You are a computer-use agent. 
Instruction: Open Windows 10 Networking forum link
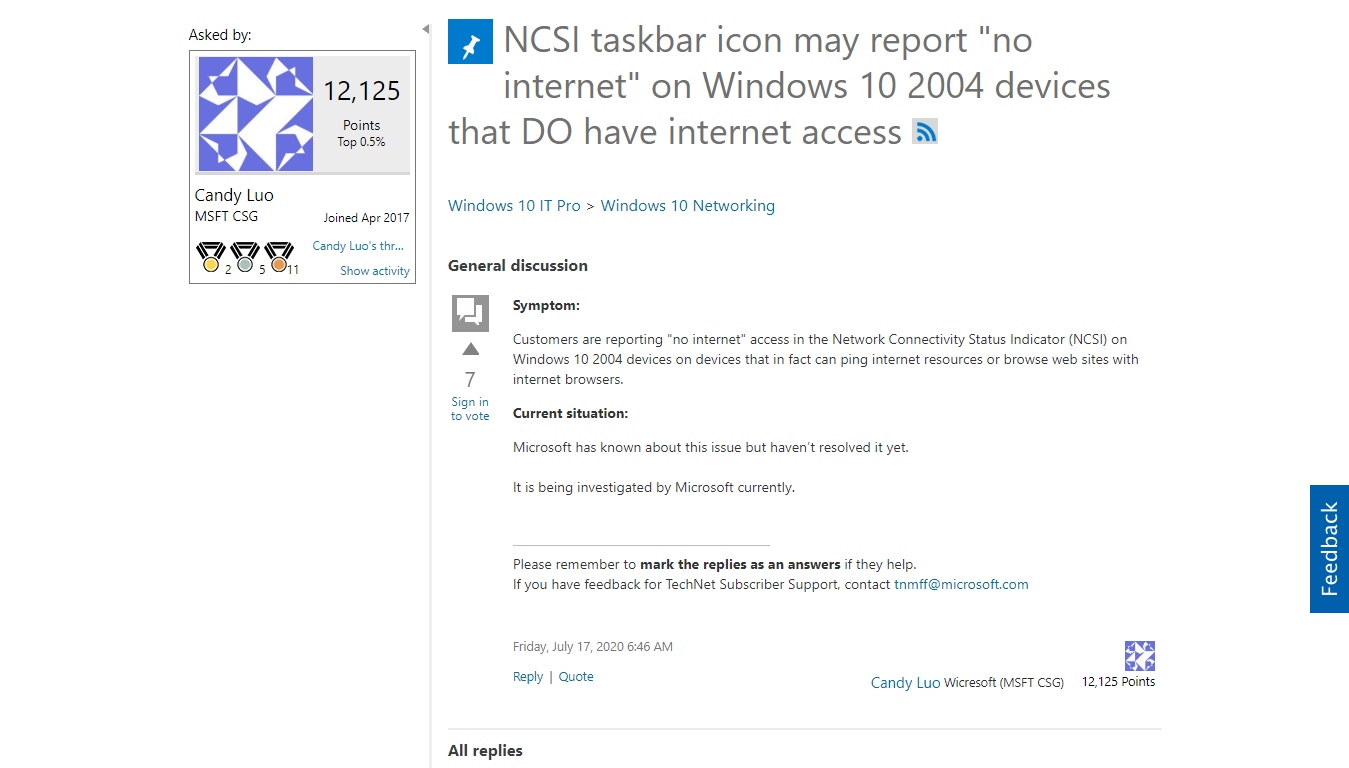click(x=687, y=206)
